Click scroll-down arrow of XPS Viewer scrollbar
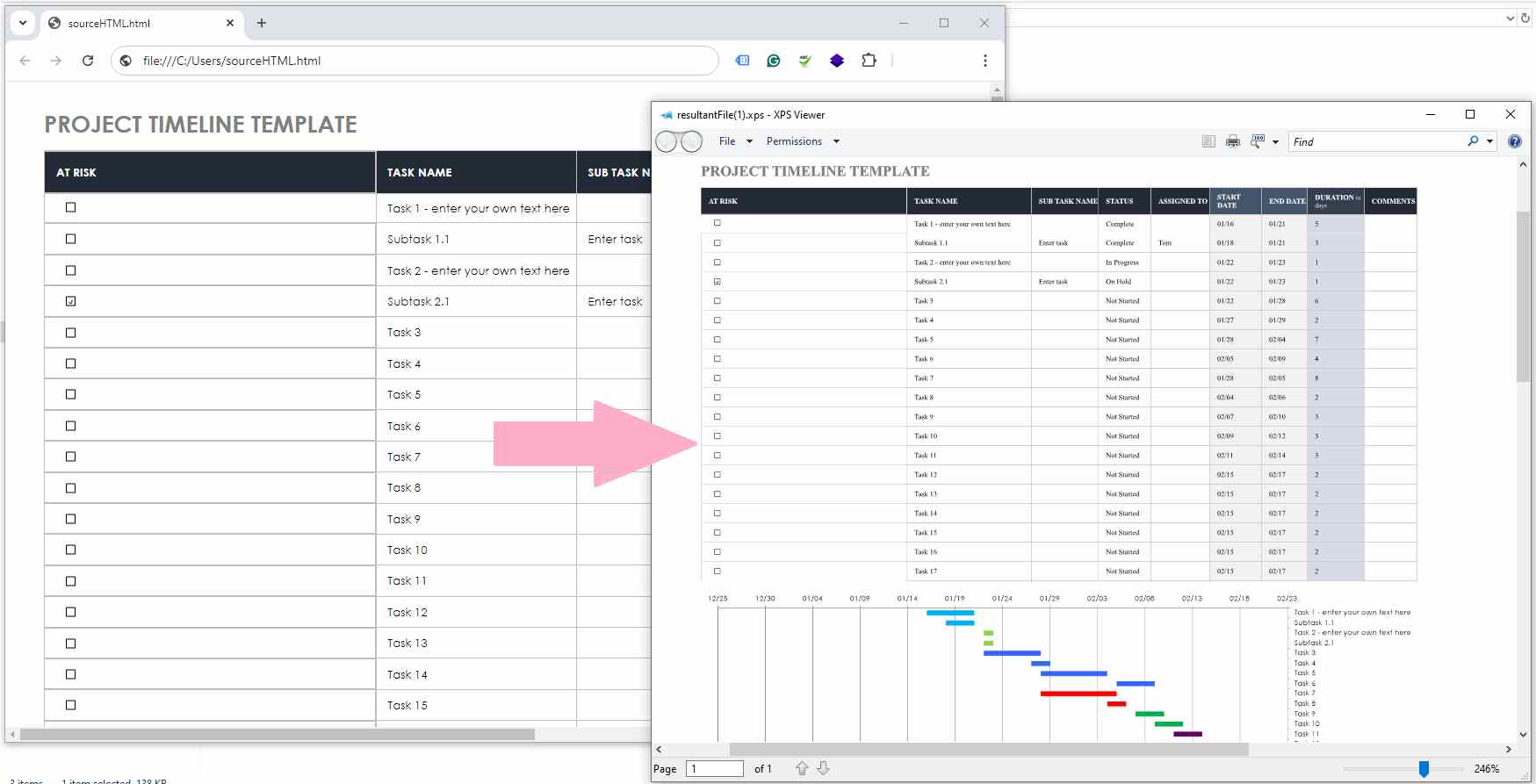This screenshot has height=784, width=1536. 1524,735
